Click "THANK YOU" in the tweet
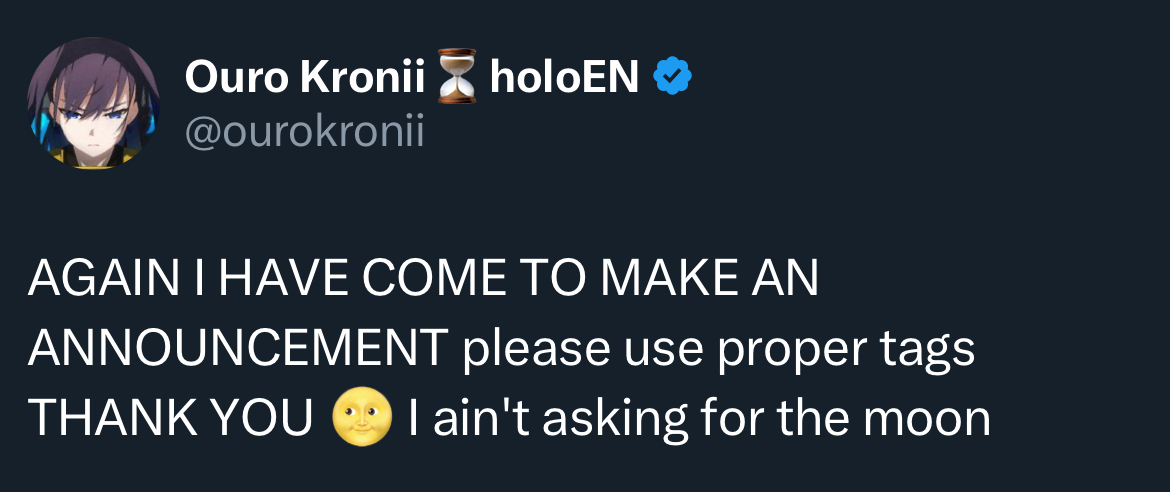 170,420
